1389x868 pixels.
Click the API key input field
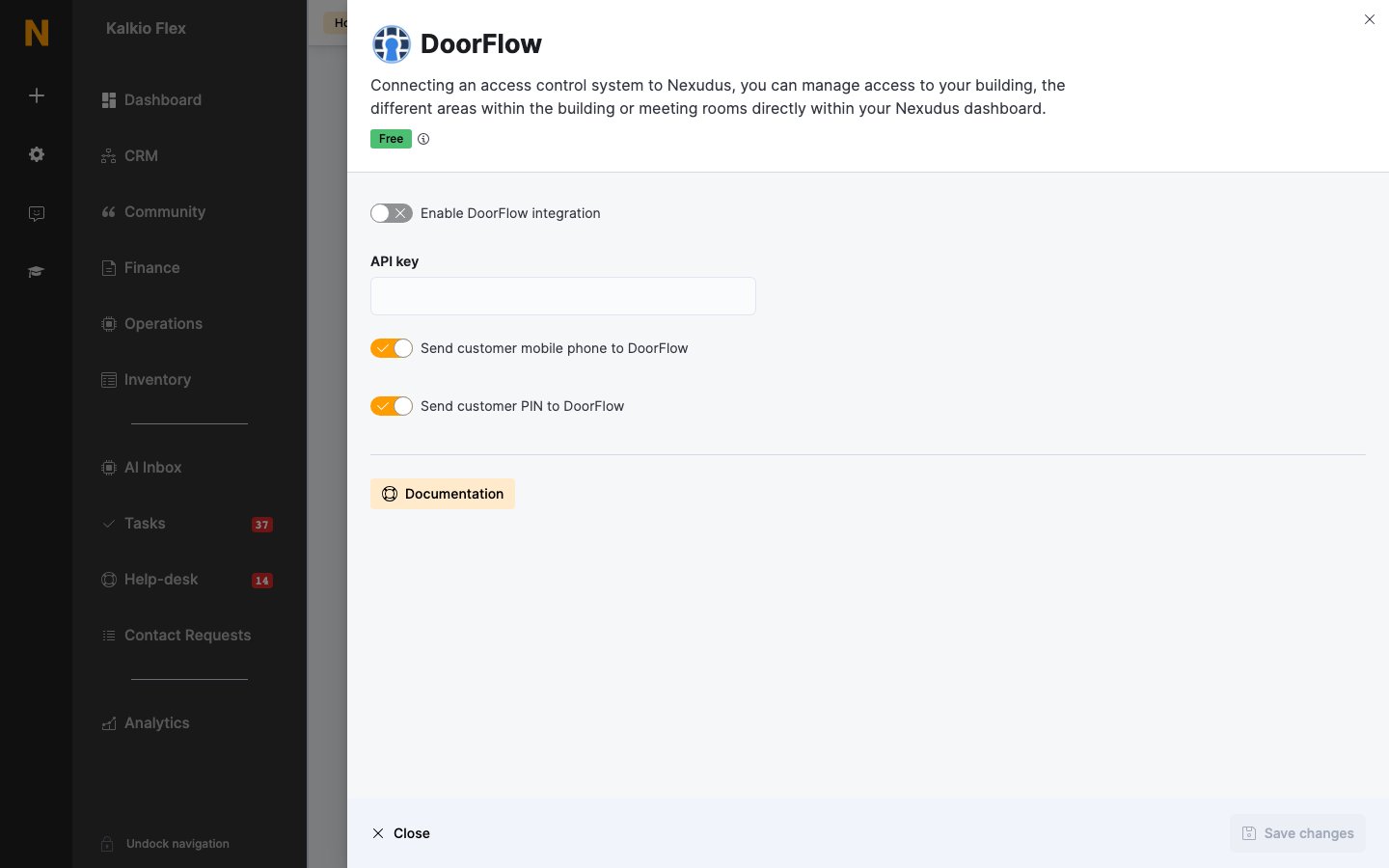[563, 296]
